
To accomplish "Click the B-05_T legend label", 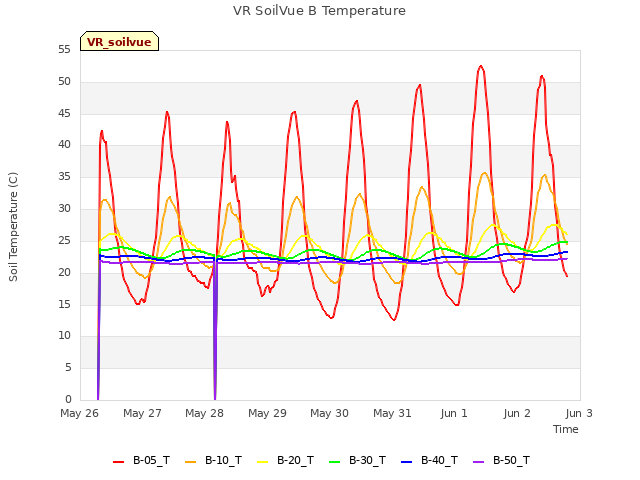I will [x=151, y=460].
